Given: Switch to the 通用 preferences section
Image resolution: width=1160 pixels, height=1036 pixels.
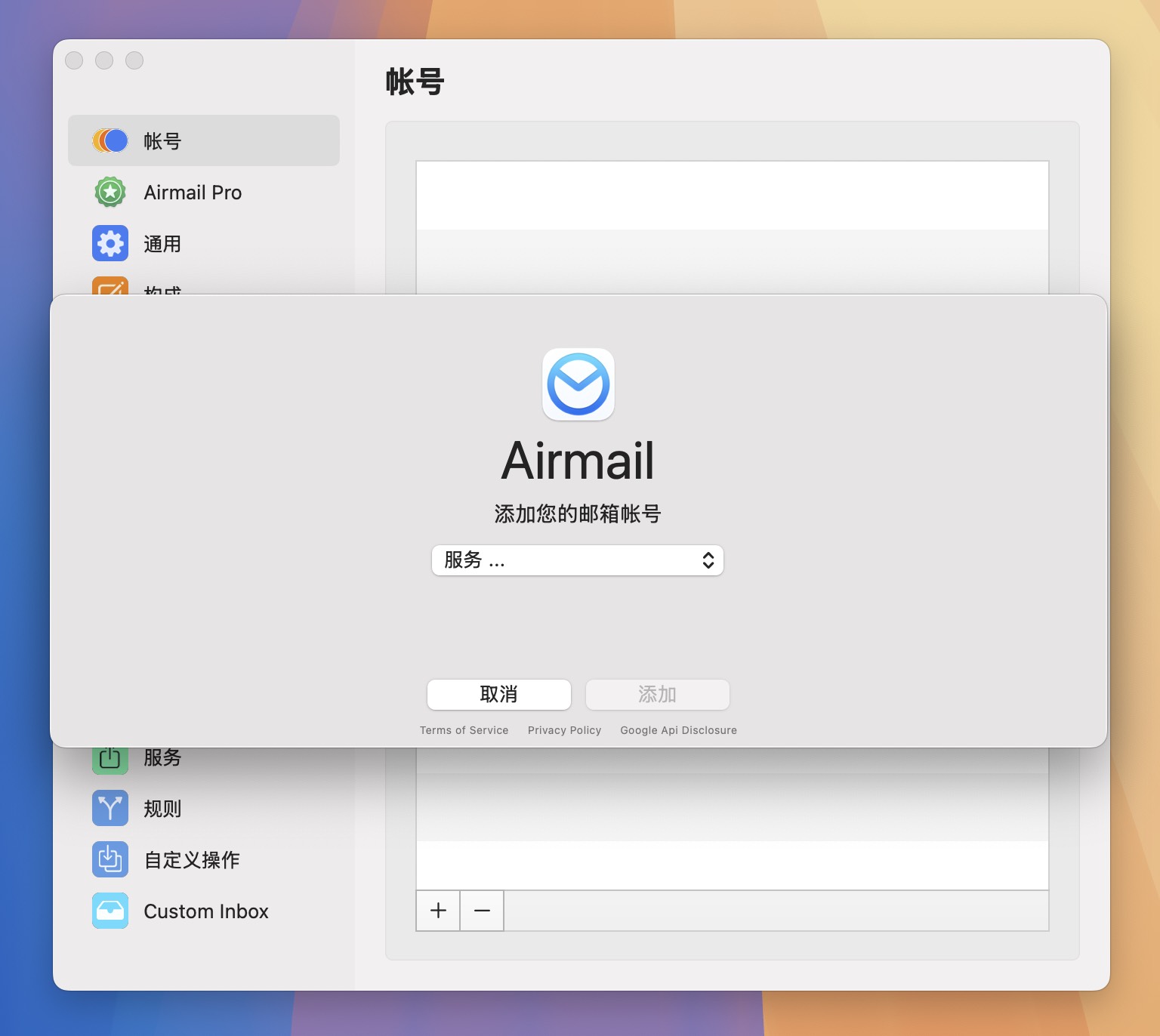Looking at the screenshot, I should click(162, 243).
